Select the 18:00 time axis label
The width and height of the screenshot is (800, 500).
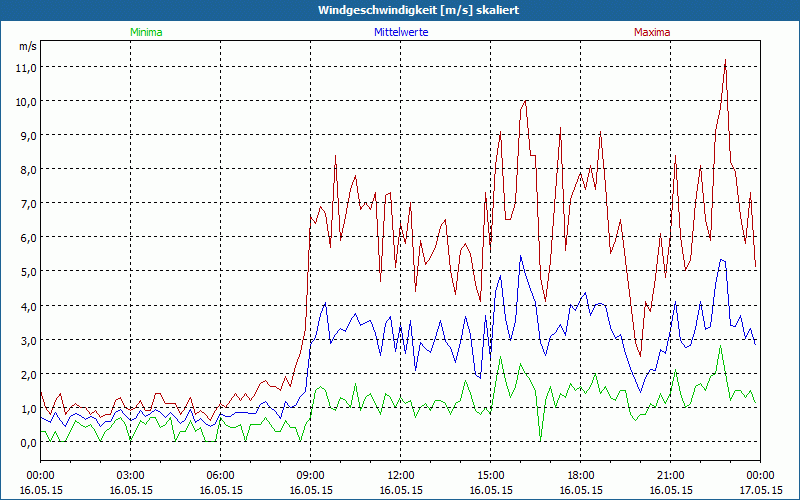click(x=580, y=475)
